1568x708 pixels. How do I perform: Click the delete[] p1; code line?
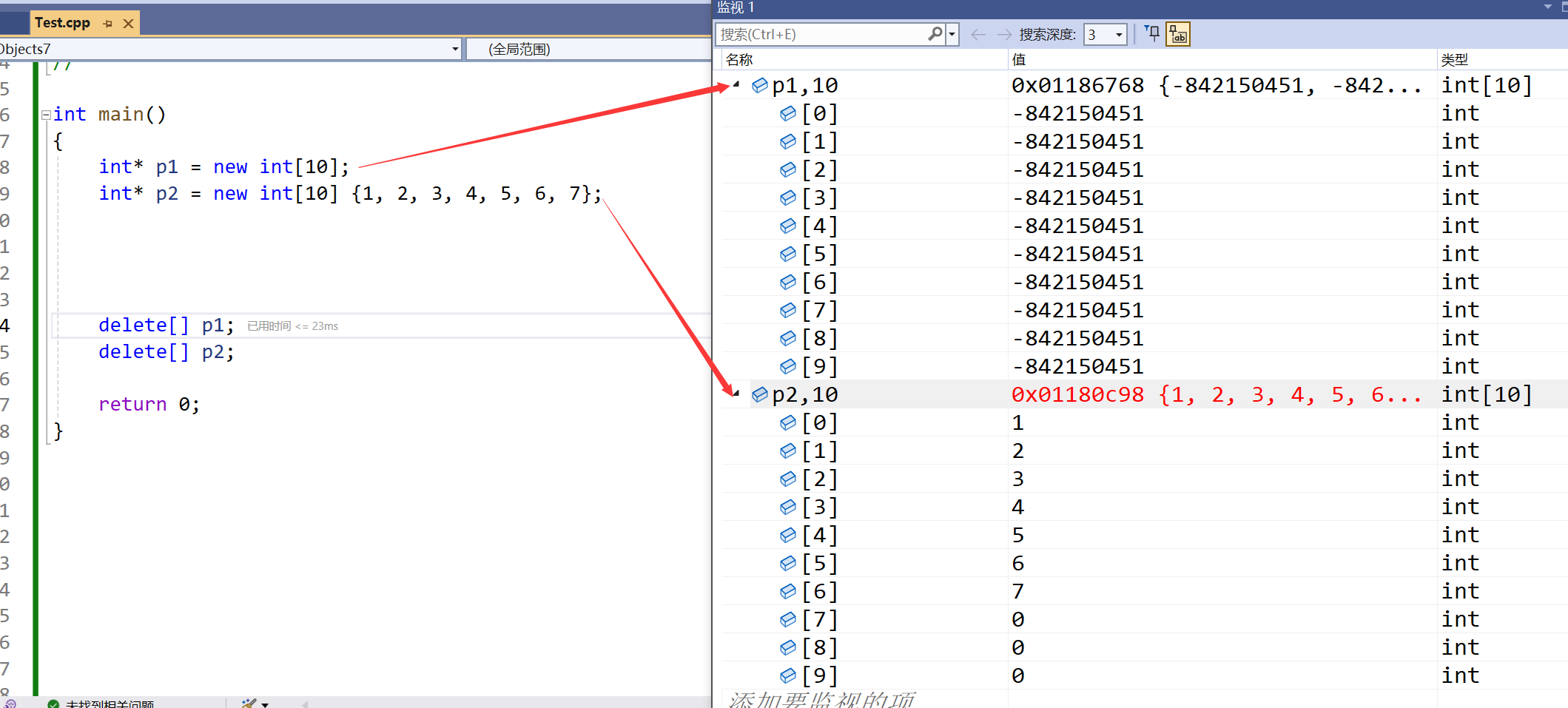coord(166,326)
